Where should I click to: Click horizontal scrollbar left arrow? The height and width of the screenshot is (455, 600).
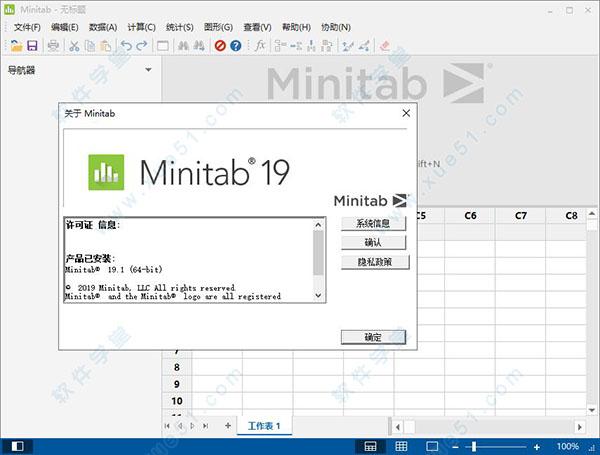398,427
